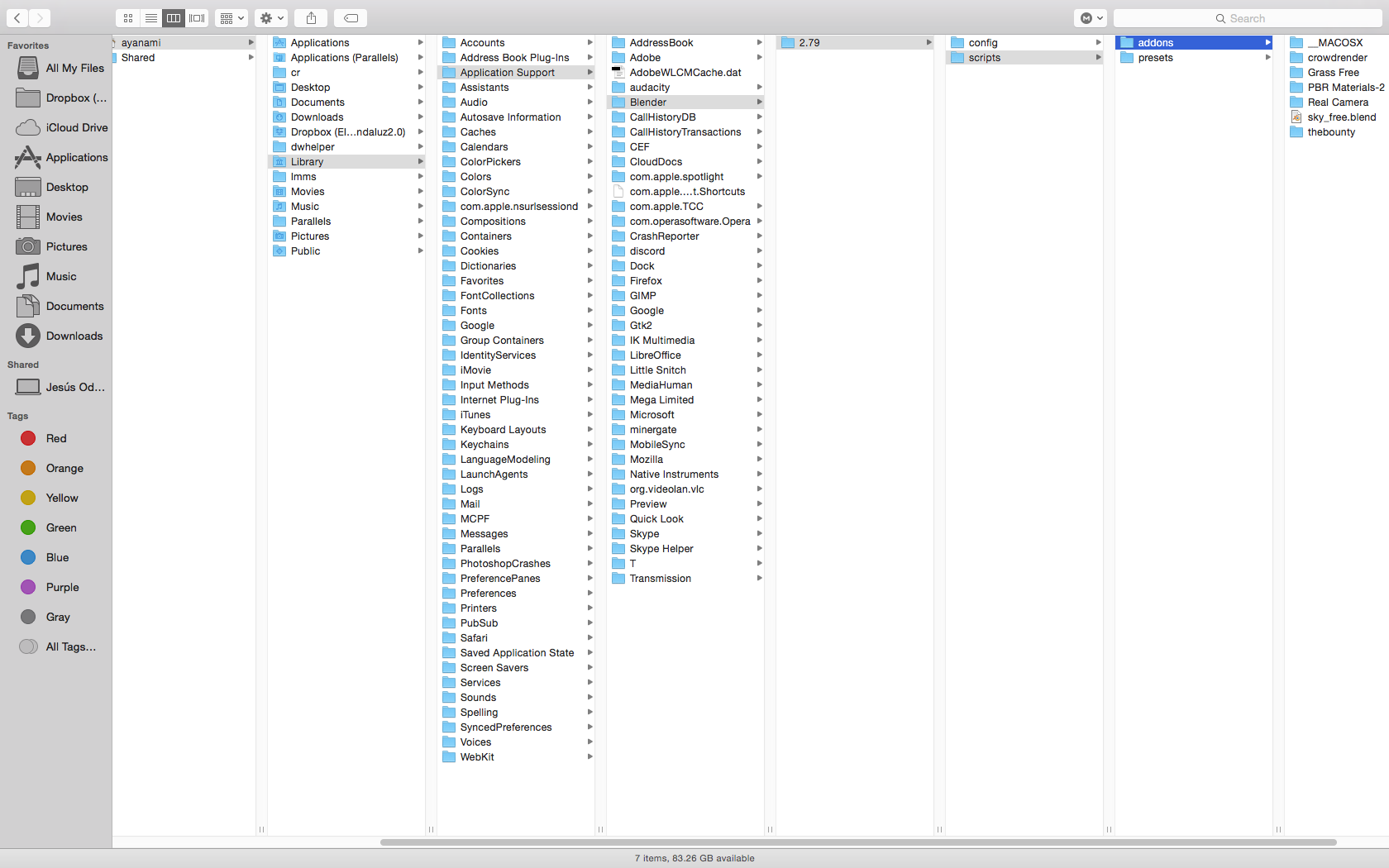The image size is (1389, 868).
Task: Expand the 2.79 folder's arrow
Action: pyautogui.click(x=928, y=43)
